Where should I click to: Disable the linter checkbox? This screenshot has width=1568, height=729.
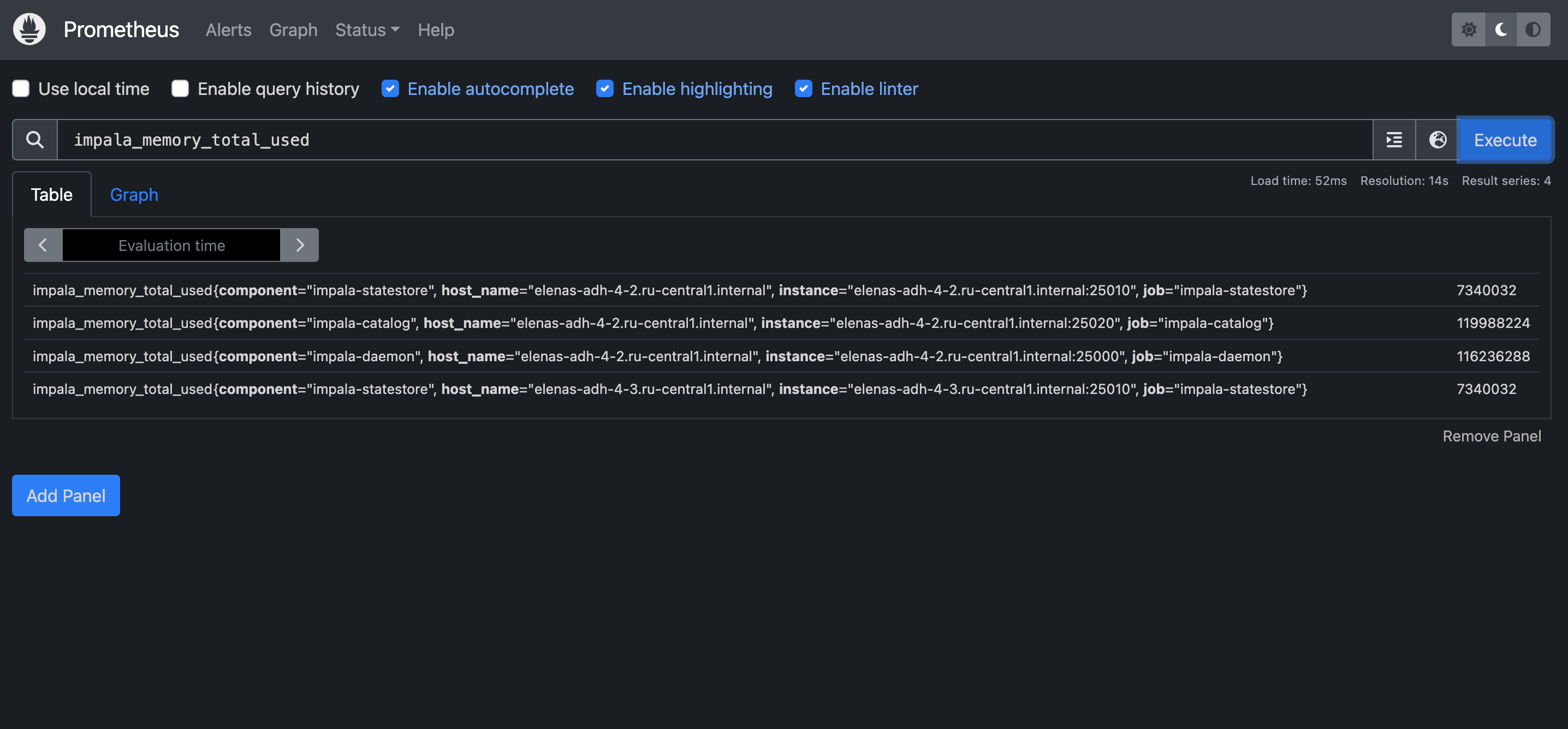[804, 89]
